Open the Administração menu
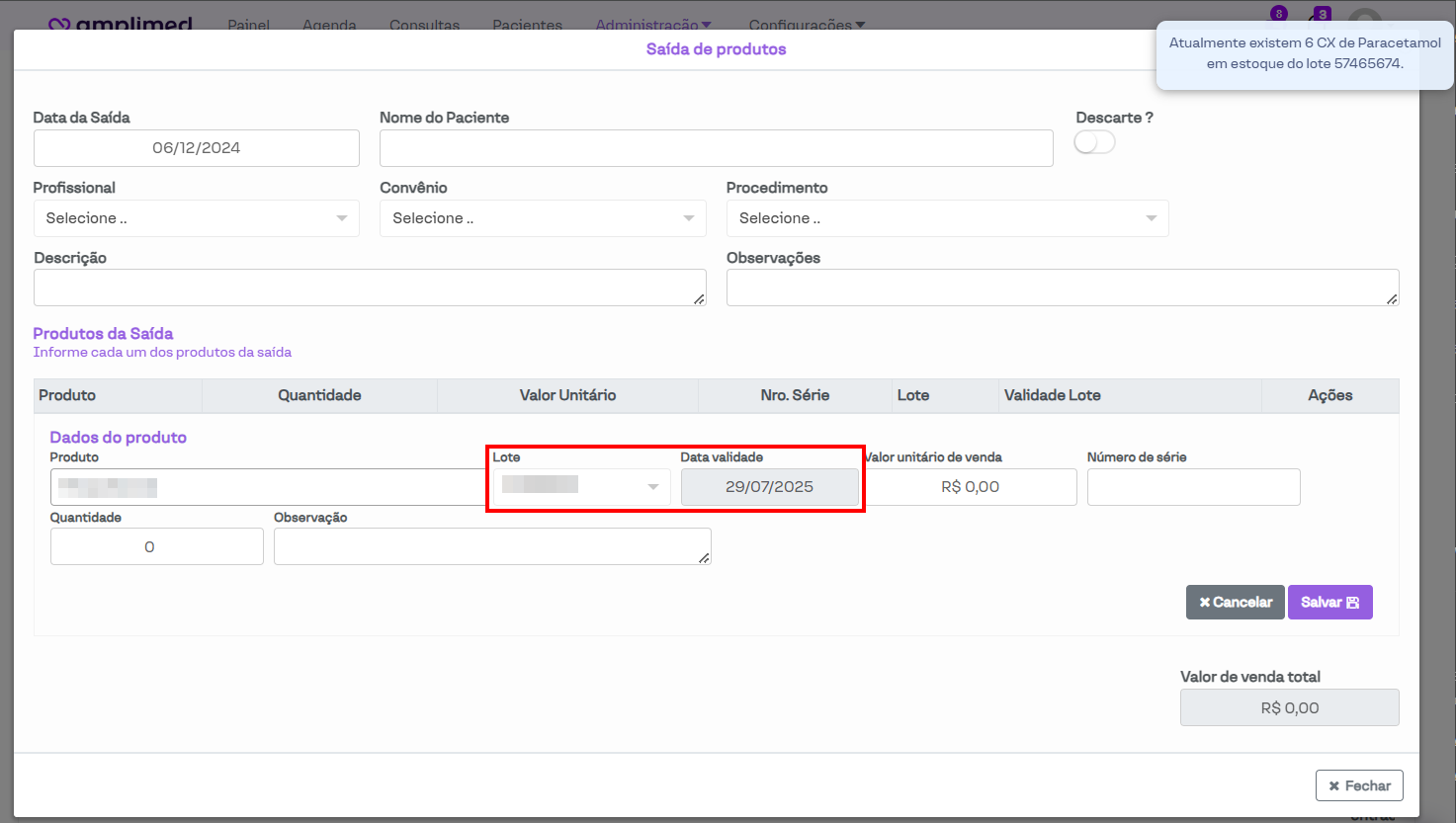 click(x=652, y=25)
